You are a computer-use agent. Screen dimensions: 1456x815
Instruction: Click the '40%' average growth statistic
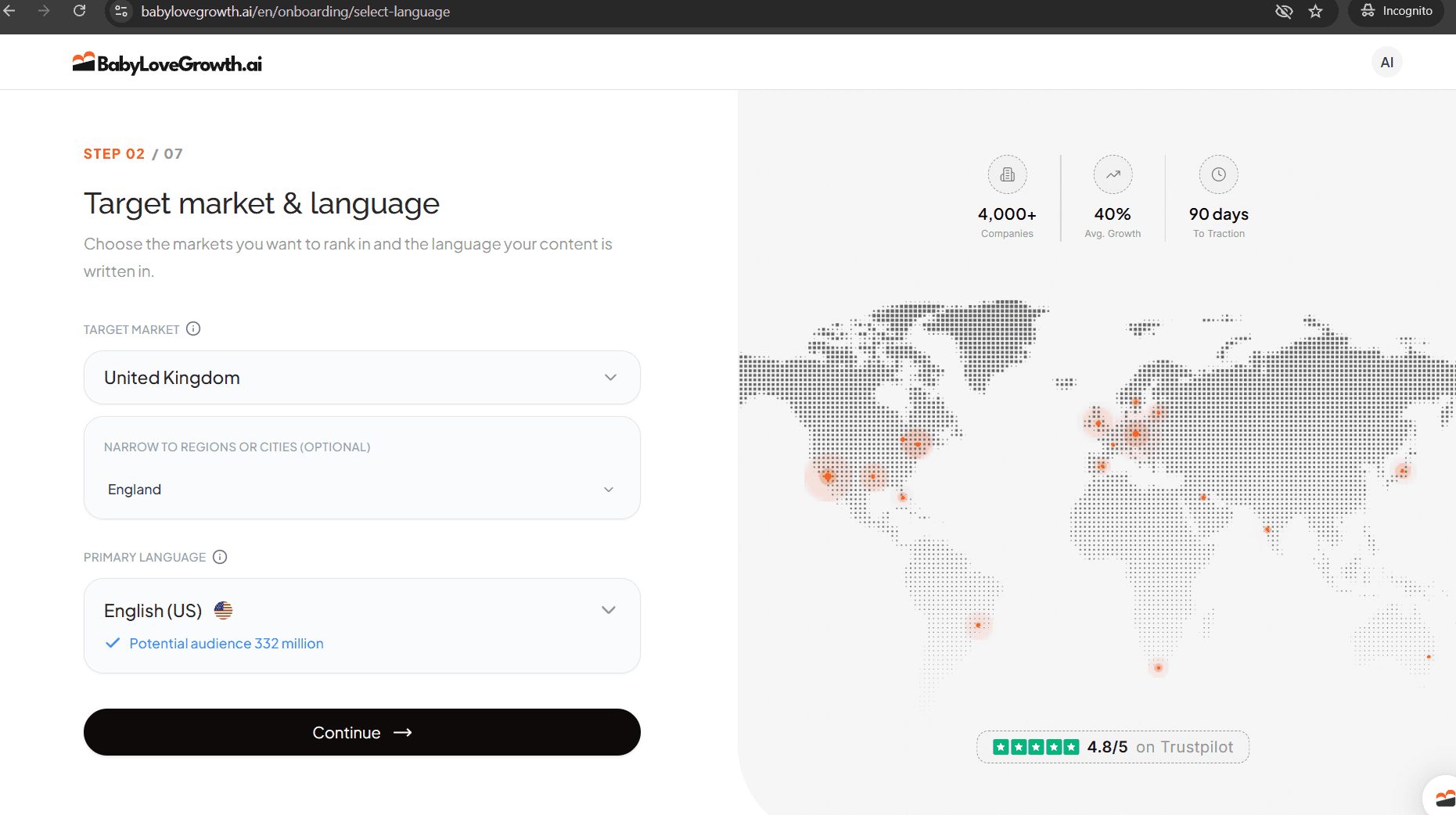click(x=1113, y=214)
